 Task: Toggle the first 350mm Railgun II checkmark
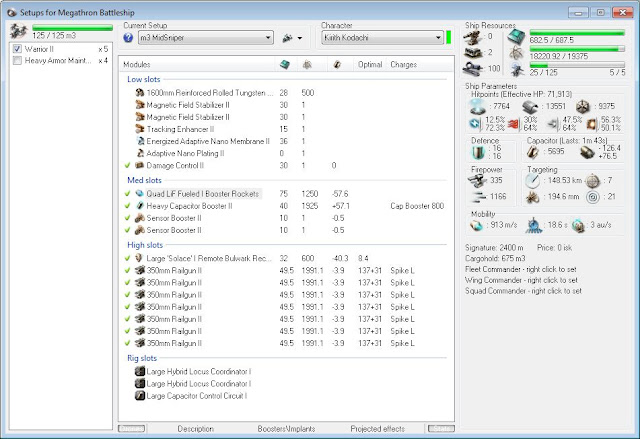128,270
